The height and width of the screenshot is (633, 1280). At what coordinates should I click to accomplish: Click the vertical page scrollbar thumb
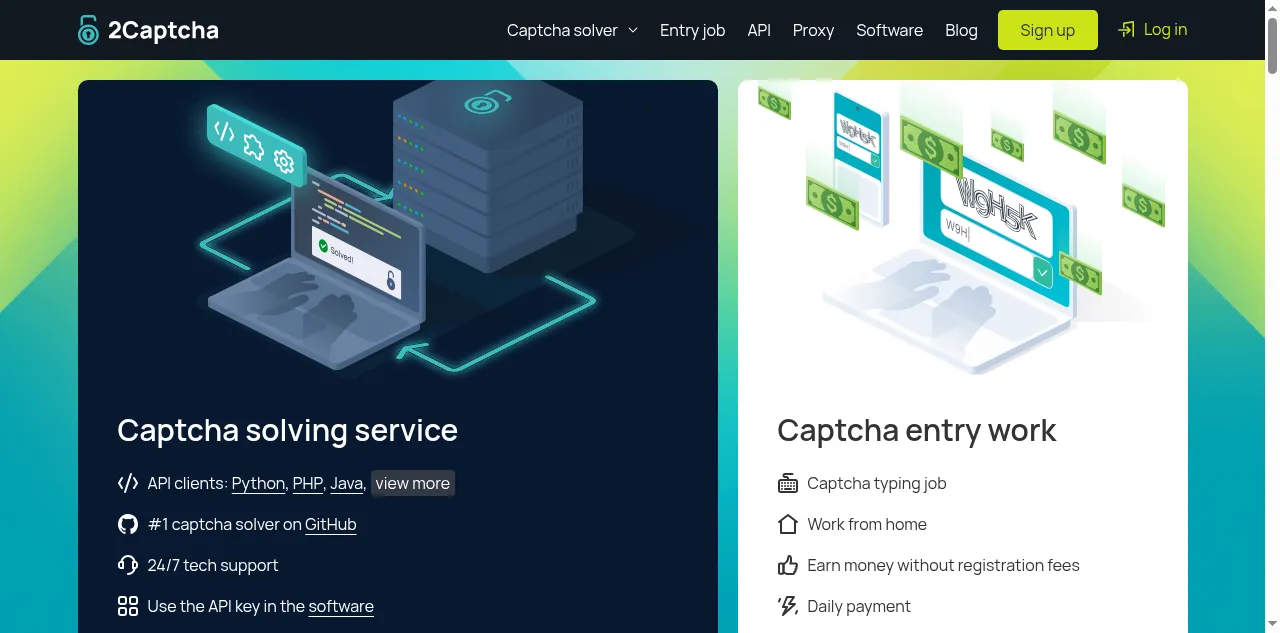tap(1272, 45)
